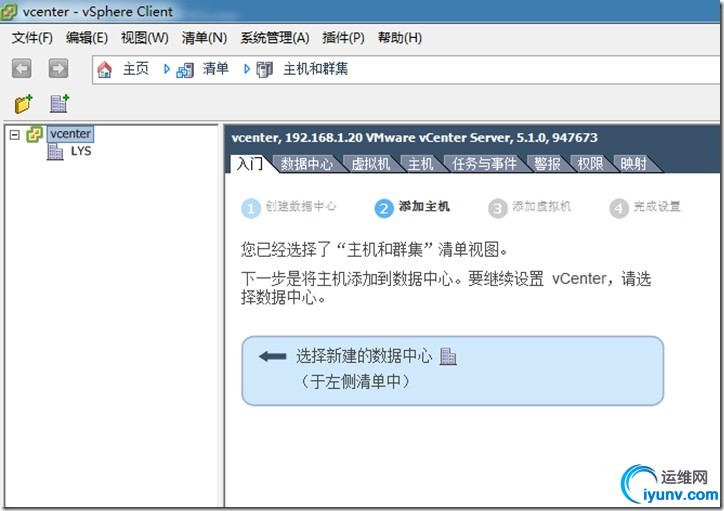The width and height of the screenshot is (724, 511).
Task: Click 清单 text in the breadcrumb bar
Action: tap(216, 69)
